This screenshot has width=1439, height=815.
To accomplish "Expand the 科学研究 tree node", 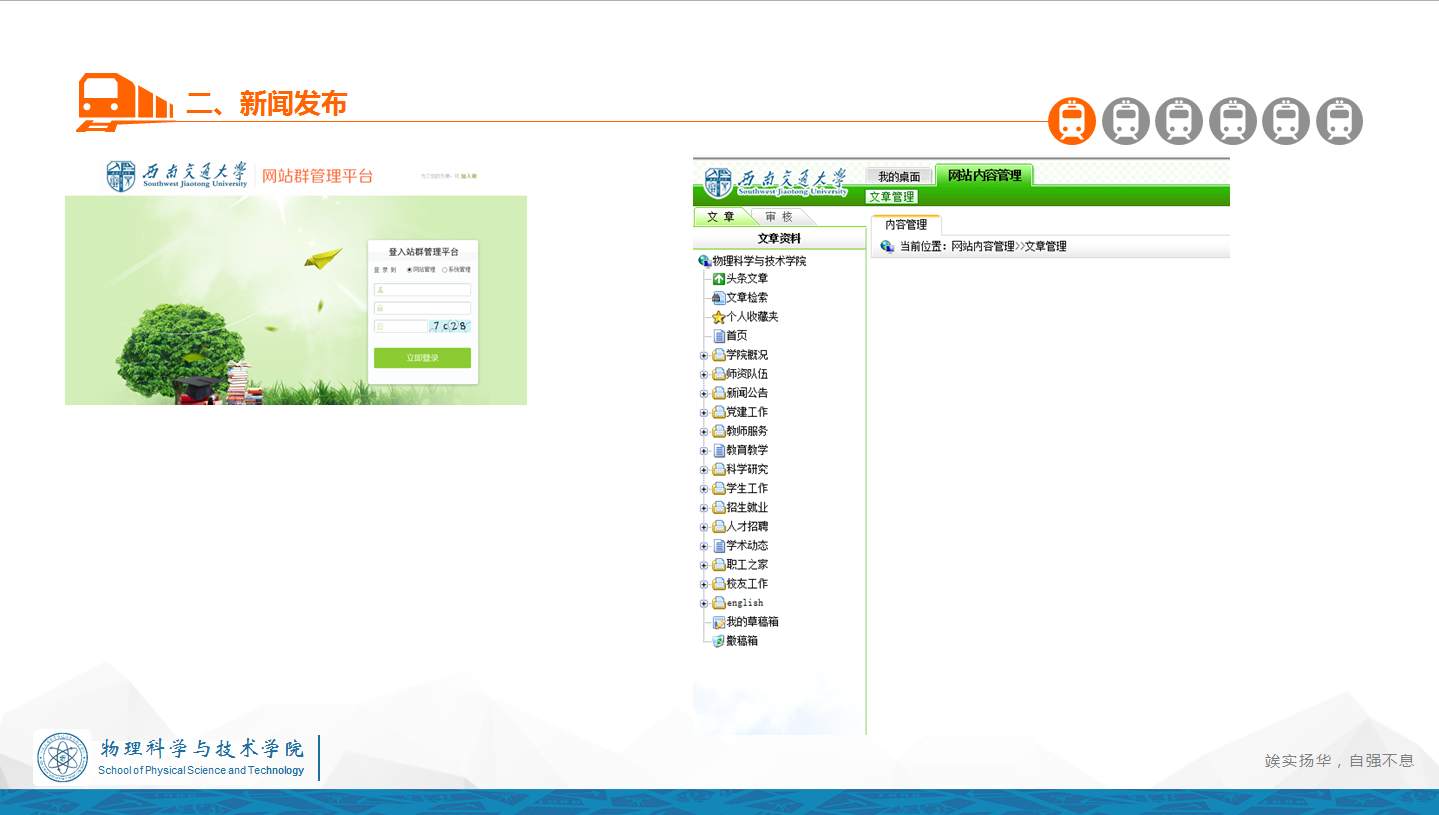I will [703, 470].
